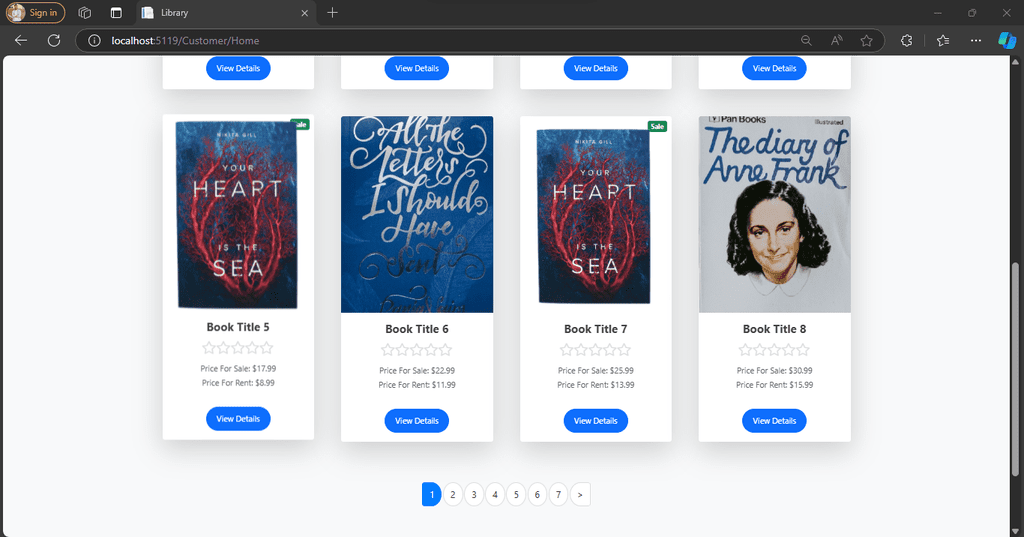Click the scrollbar down arrow
The height and width of the screenshot is (537, 1024).
[1015, 530]
